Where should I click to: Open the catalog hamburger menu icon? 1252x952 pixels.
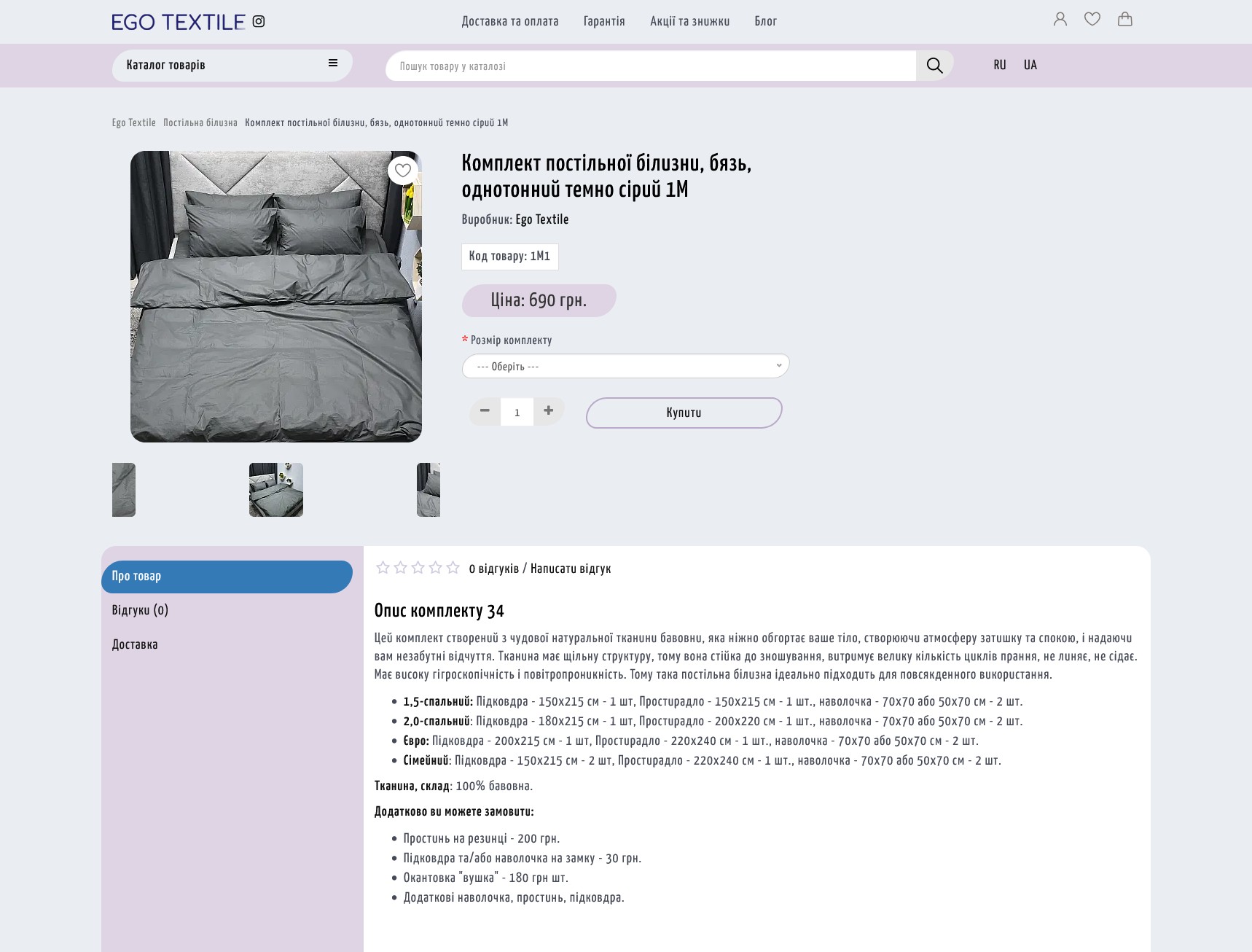333,63
